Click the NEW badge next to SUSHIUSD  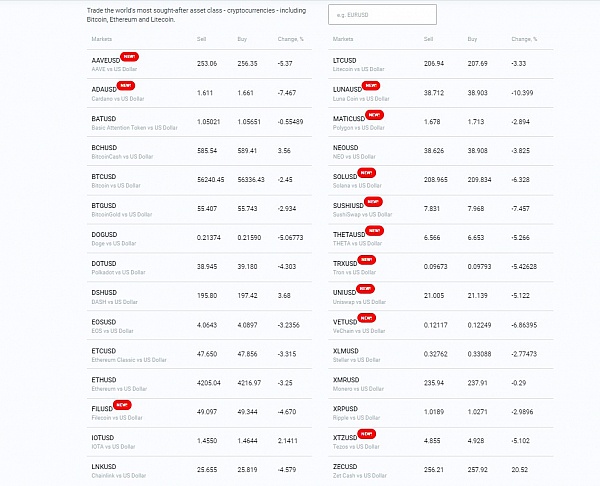(374, 202)
